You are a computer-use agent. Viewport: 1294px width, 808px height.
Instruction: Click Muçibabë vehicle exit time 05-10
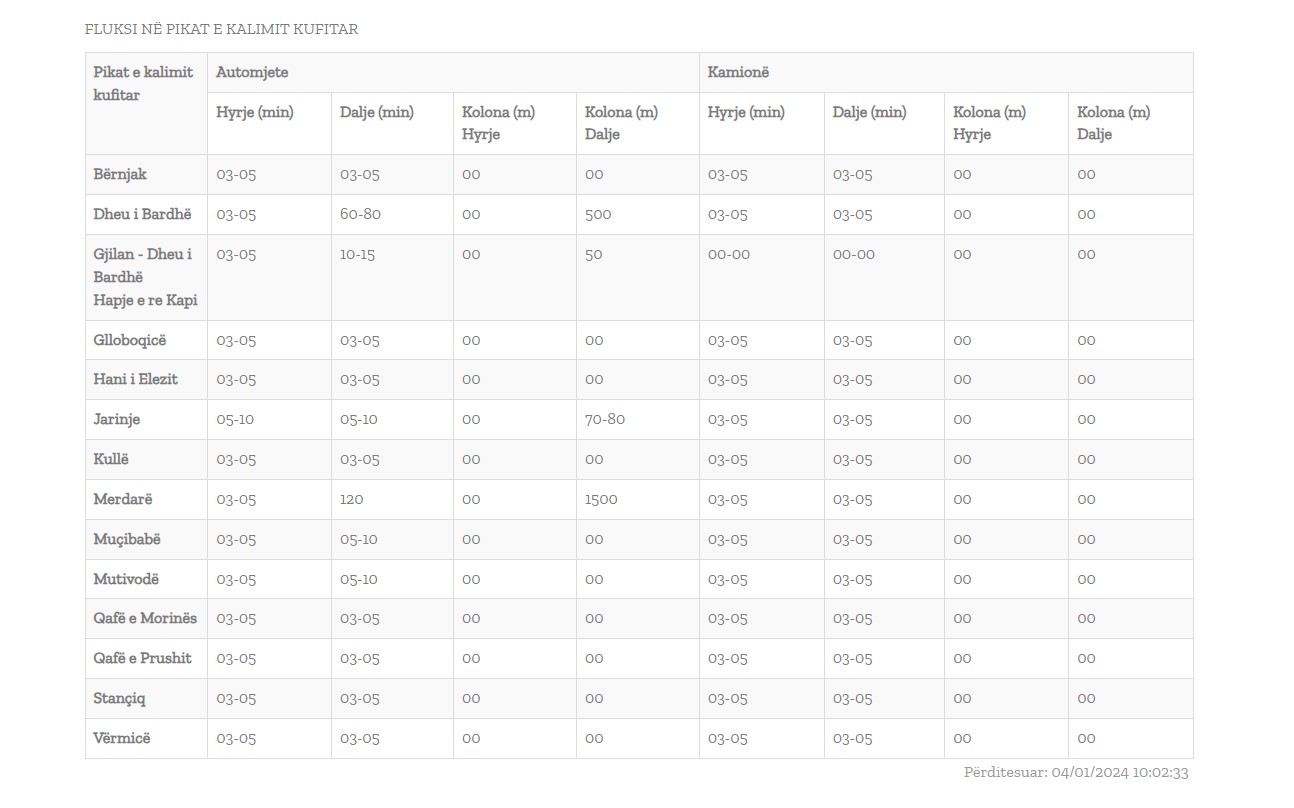(359, 539)
